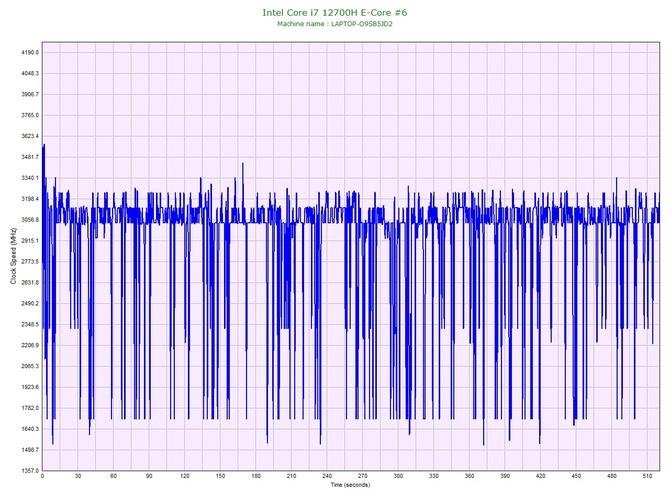670x502 pixels.
Task: Choose the 300 second x-axis tick
Action: 398,477
